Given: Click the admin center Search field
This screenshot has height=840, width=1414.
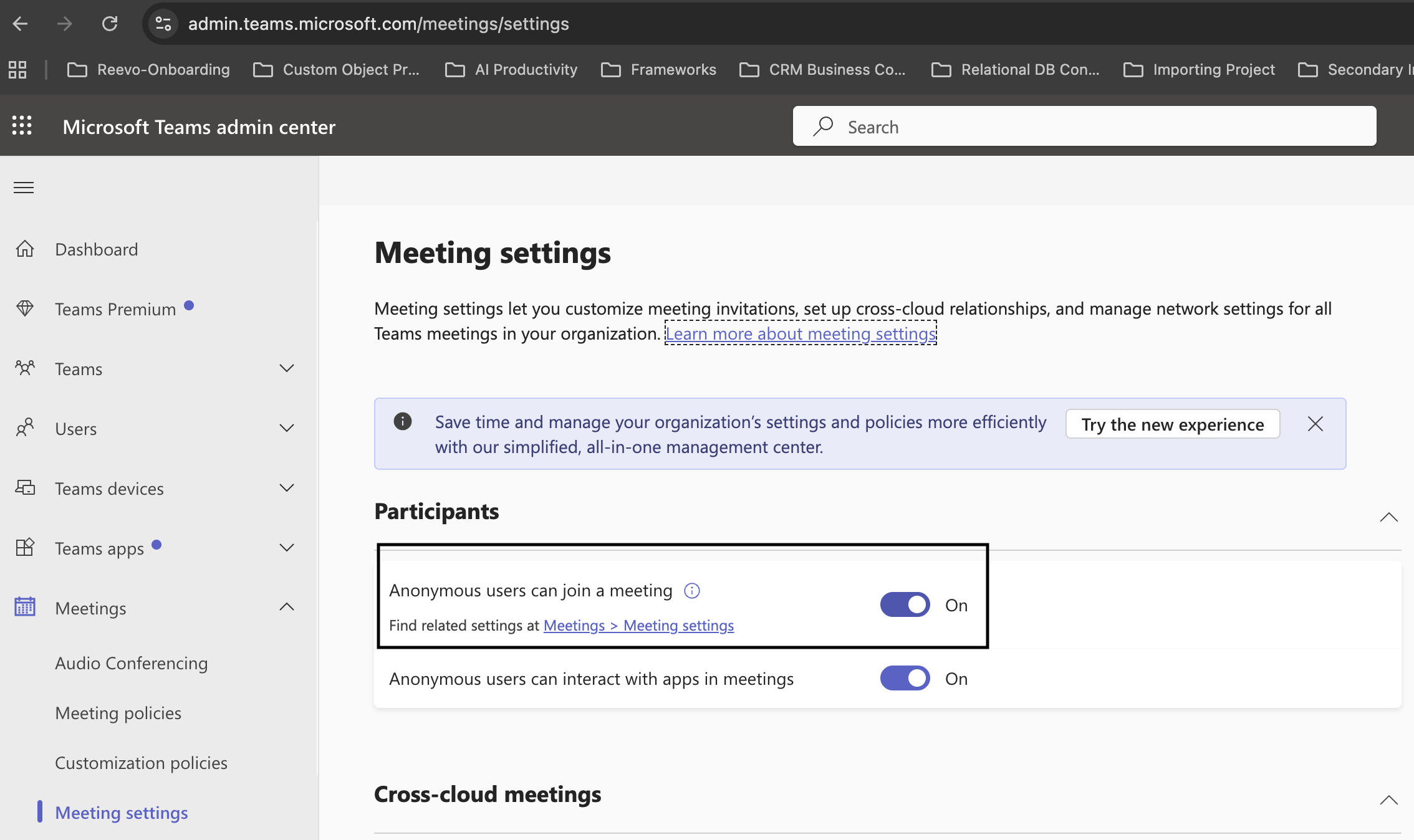Looking at the screenshot, I should [1085, 126].
